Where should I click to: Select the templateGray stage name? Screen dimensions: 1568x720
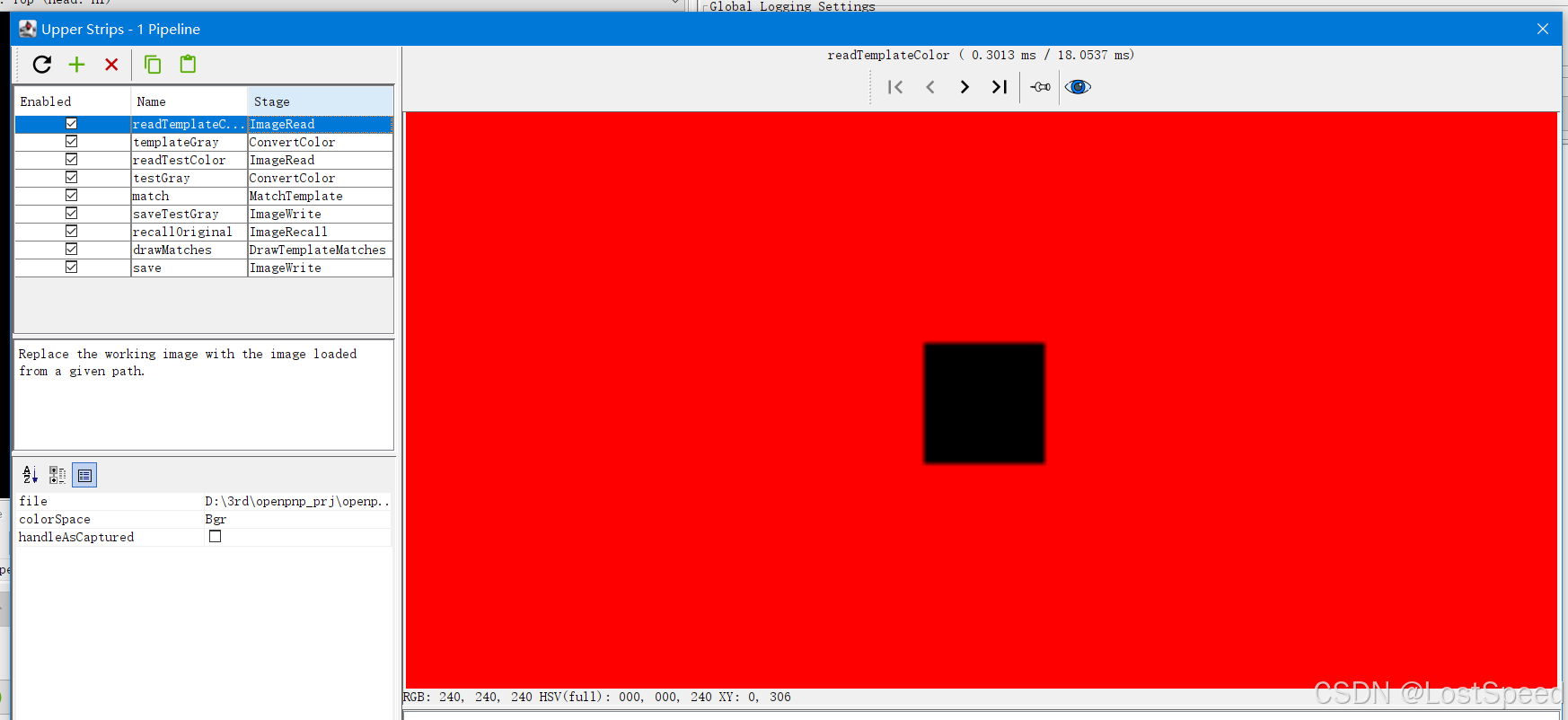pos(189,142)
